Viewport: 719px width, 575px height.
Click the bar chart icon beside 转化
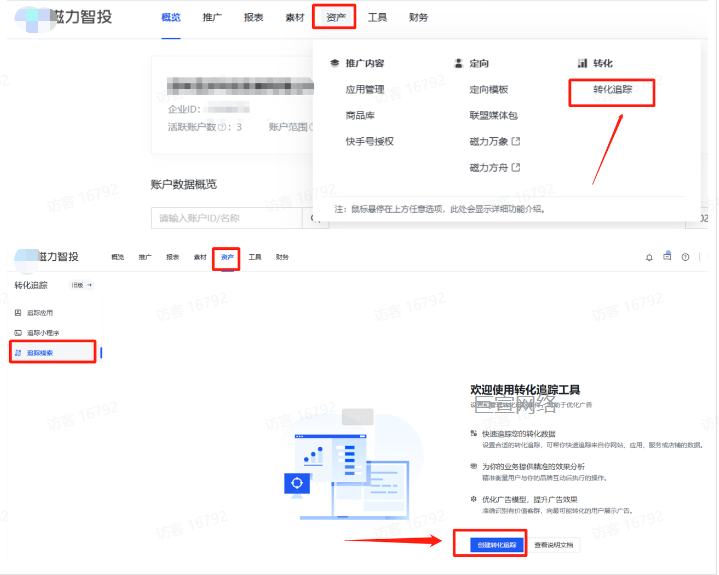click(x=582, y=63)
